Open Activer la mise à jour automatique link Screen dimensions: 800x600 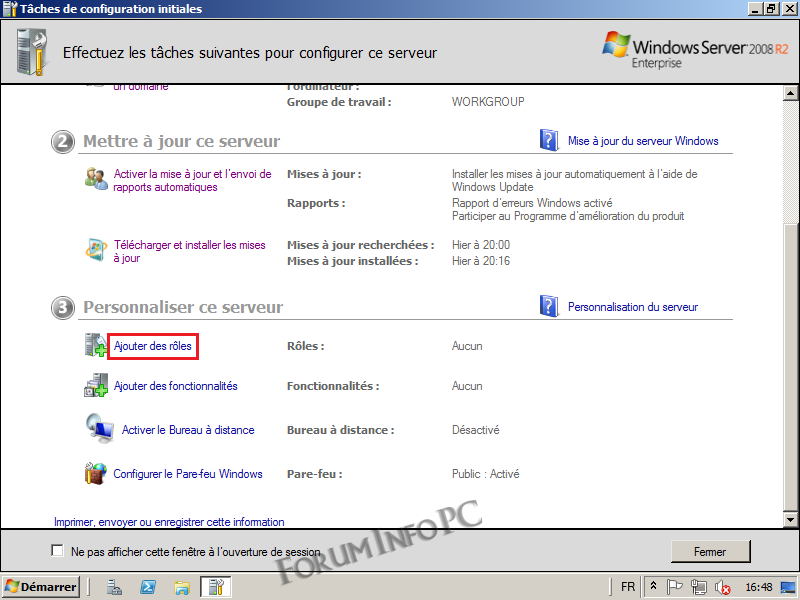(192, 180)
